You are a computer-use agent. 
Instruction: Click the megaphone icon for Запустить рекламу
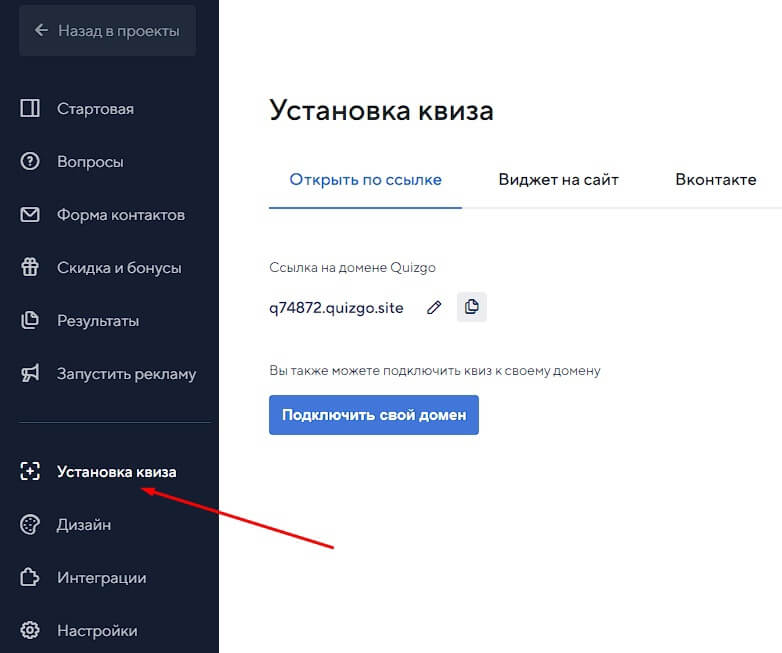click(x=30, y=374)
